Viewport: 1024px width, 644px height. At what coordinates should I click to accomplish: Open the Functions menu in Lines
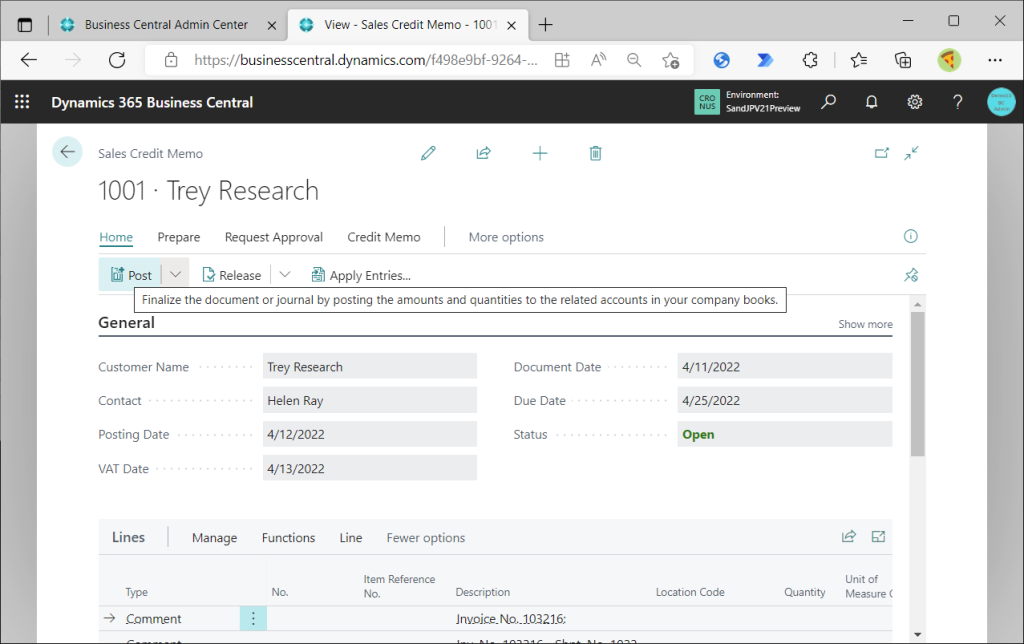coord(289,538)
